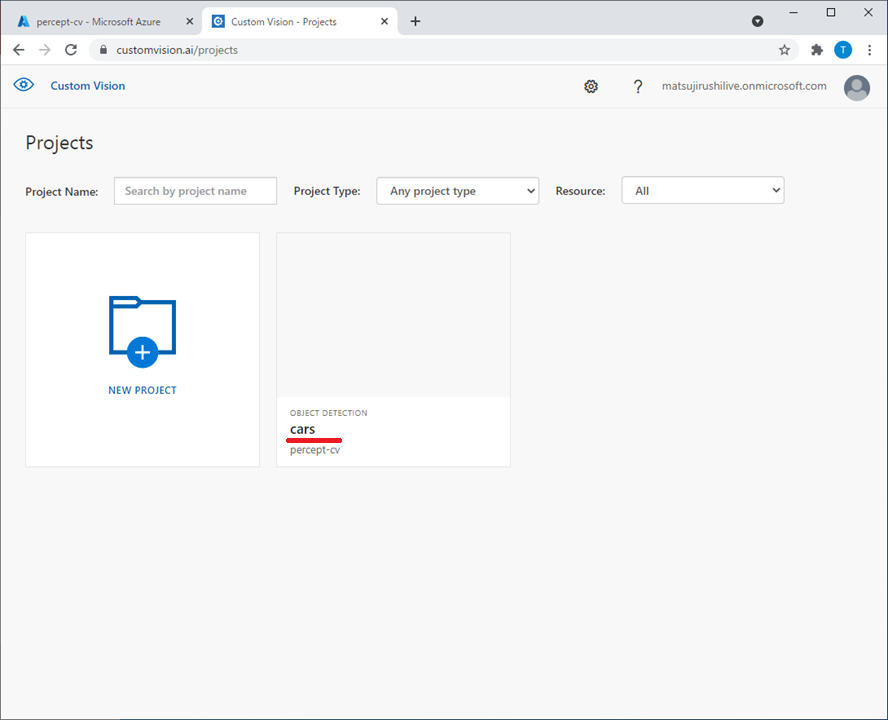Select the Custom Vision - Projects tab
888x720 pixels.
[x=283, y=22]
